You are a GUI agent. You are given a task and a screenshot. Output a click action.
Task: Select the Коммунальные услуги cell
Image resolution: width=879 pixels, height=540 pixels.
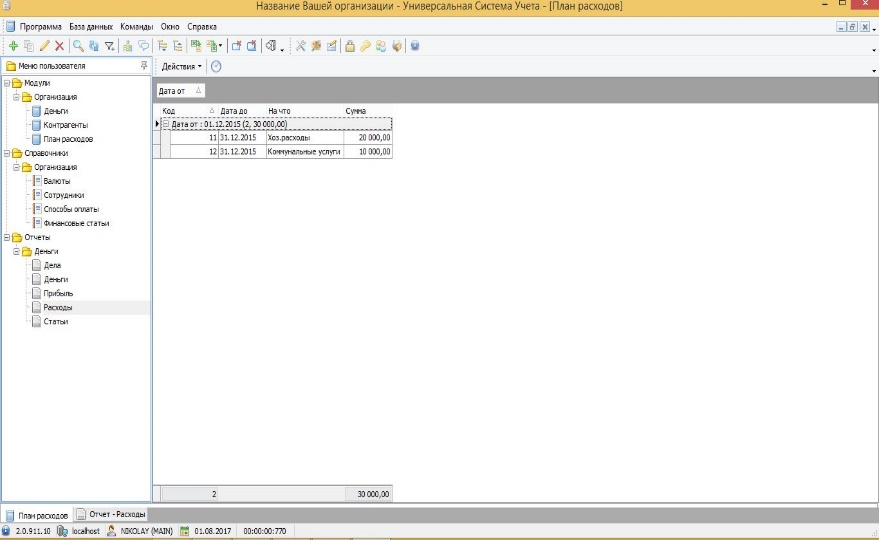tap(305, 151)
